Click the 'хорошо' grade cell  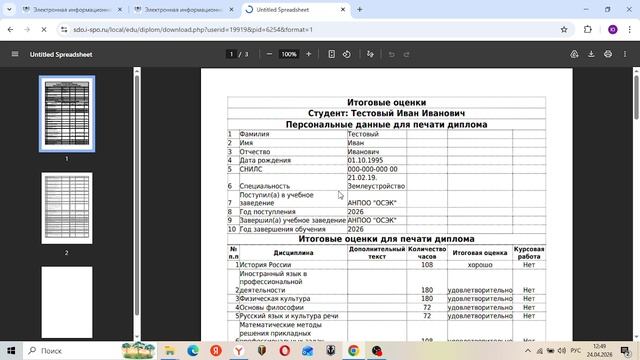click(x=480, y=265)
